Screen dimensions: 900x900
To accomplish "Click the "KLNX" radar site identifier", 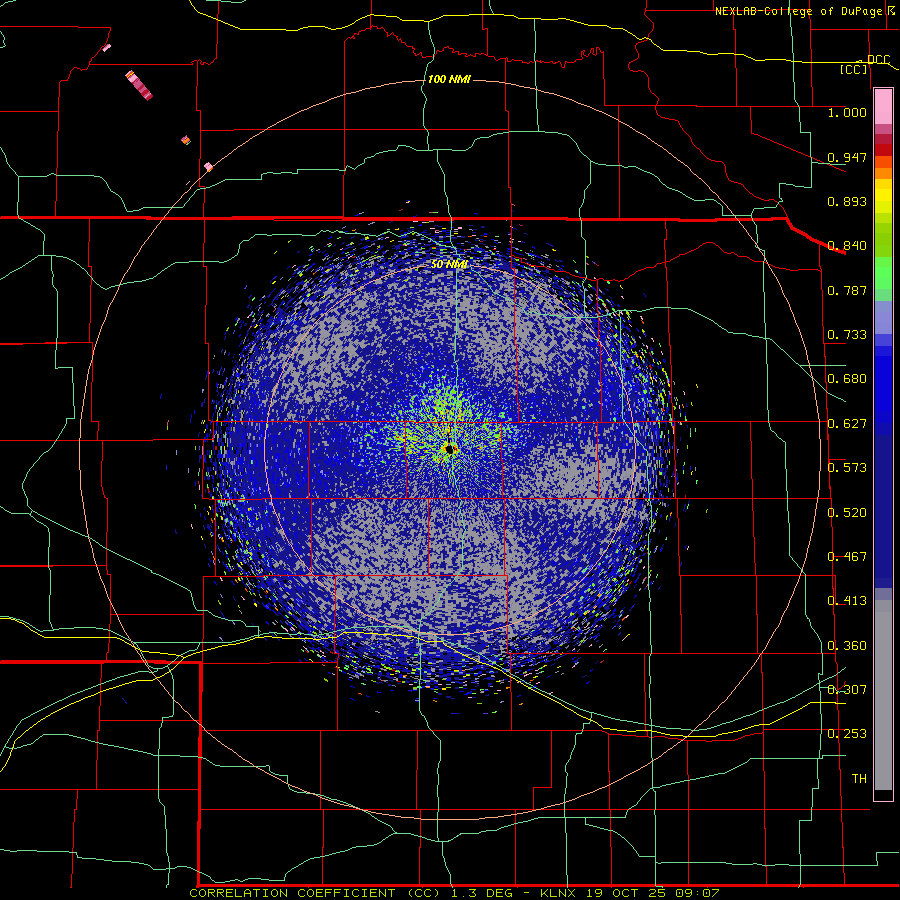I will [559, 893].
